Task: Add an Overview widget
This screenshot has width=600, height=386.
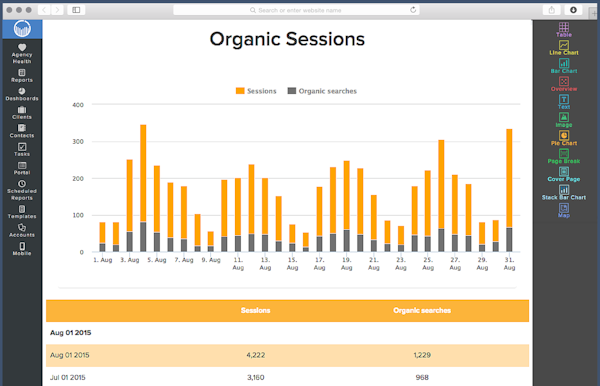Action: pyautogui.click(x=564, y=84)
